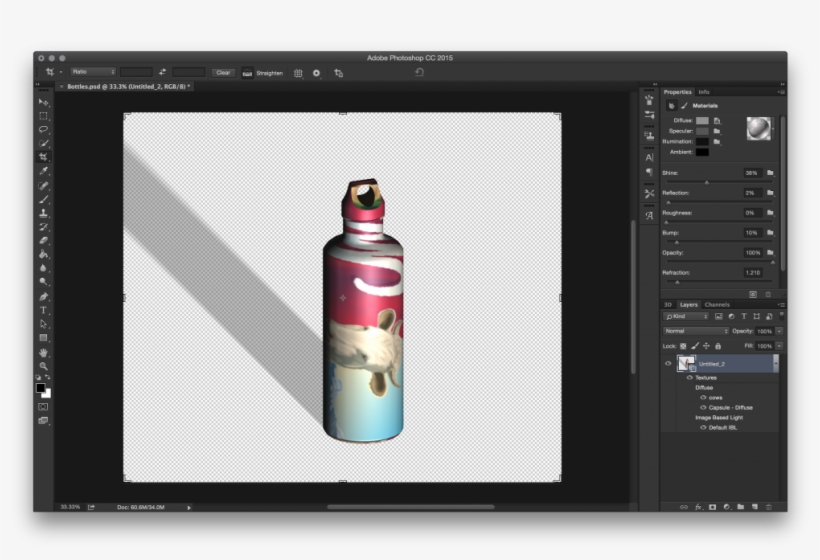Image resolution: width=820 pixels, height=560 pixels.
Task: Click the Shine percentage input field
Action: 751,173
